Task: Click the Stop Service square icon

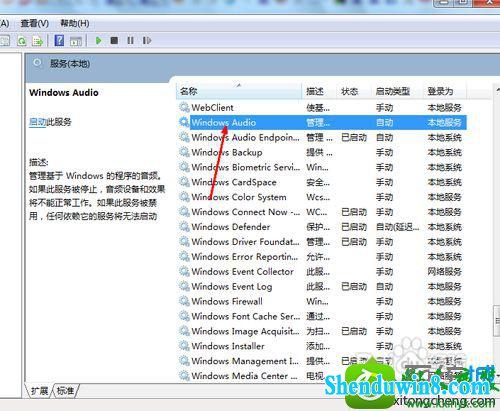Action: (x=114, y=41)
